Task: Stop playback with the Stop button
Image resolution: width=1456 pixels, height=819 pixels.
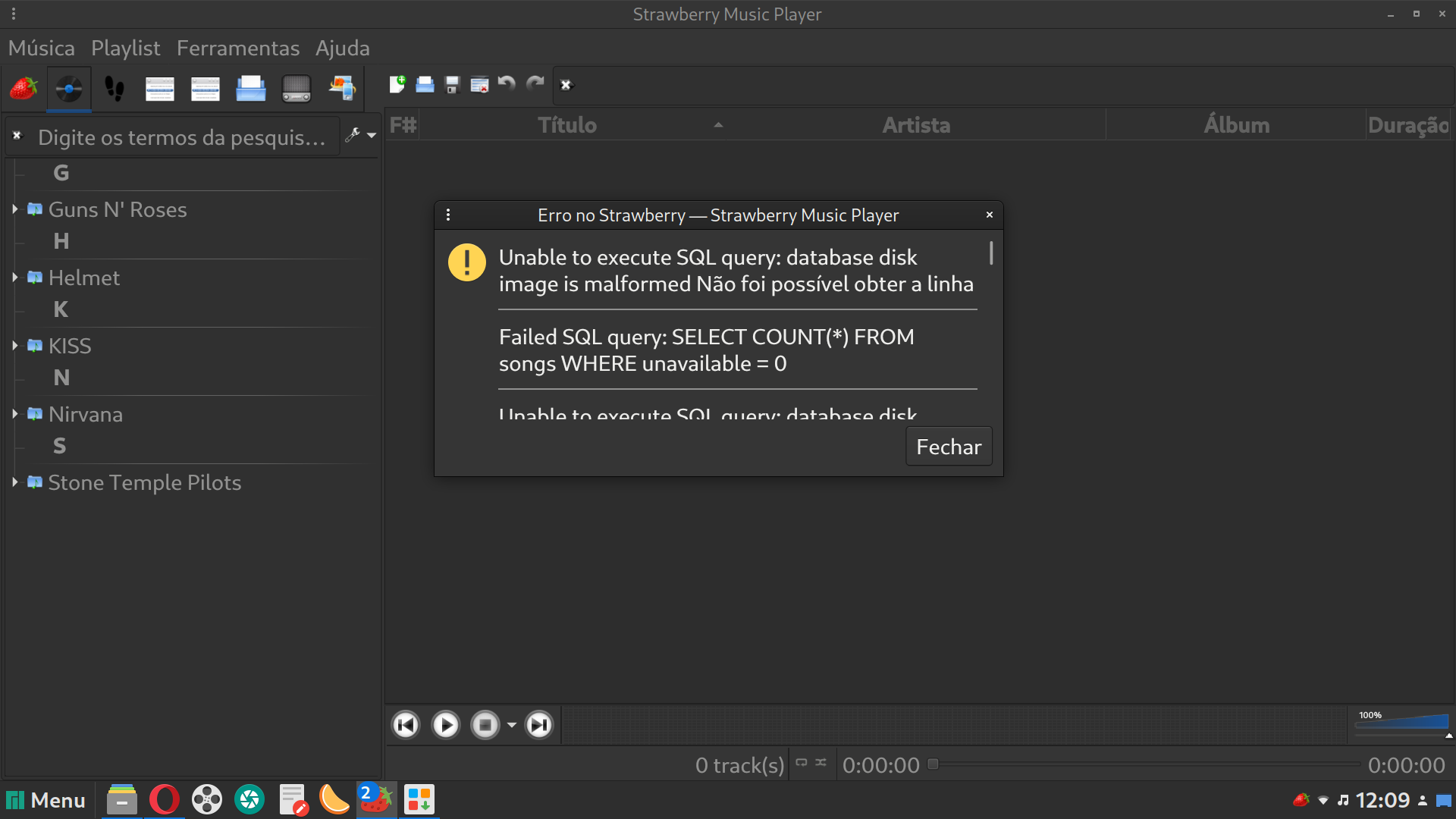Action: click(485, 725)
